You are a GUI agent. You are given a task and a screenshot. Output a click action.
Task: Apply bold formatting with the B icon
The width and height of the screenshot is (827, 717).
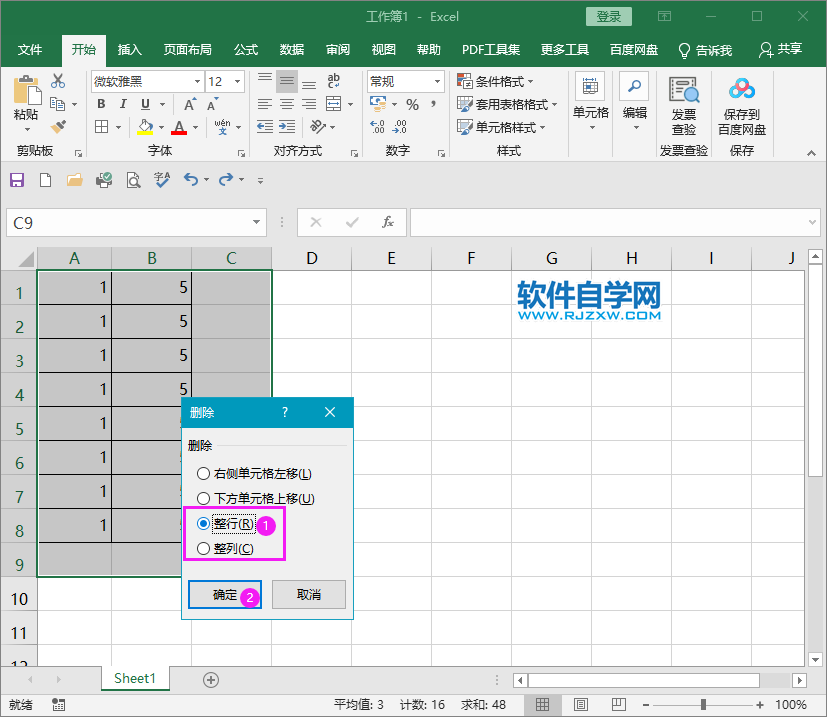tap(100, 103)
